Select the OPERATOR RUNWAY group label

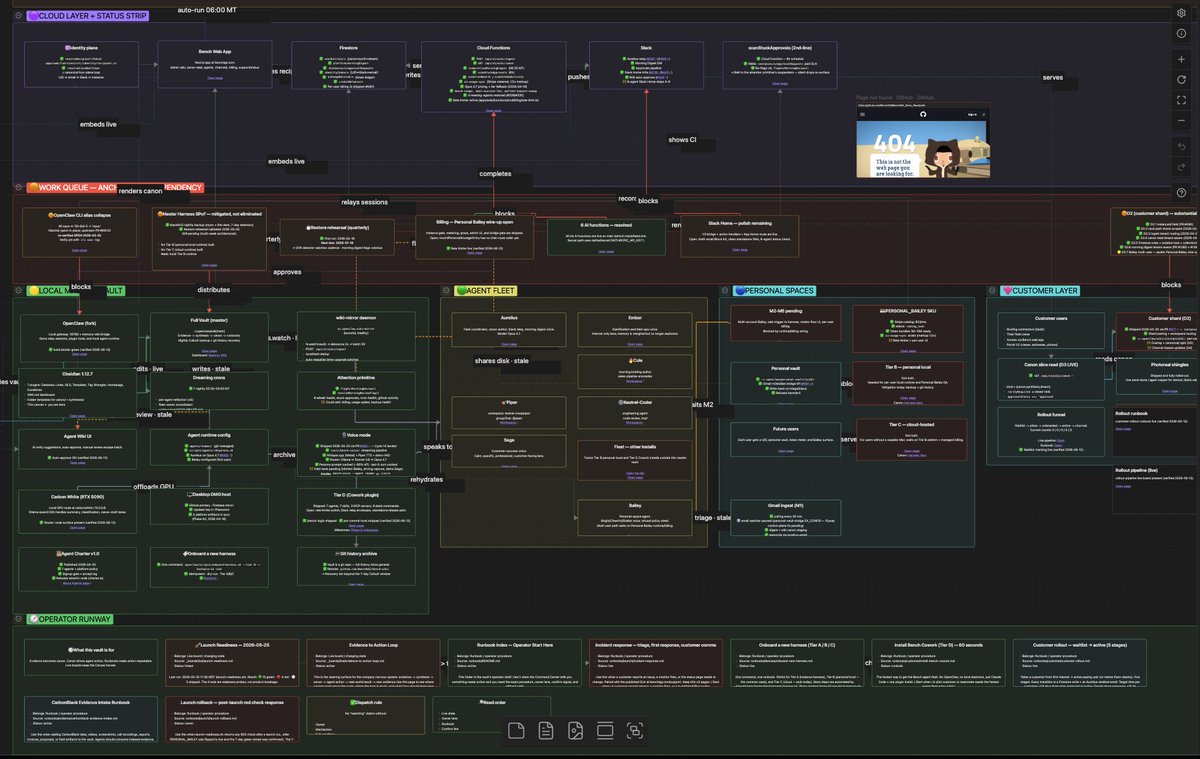pos(69,619)
